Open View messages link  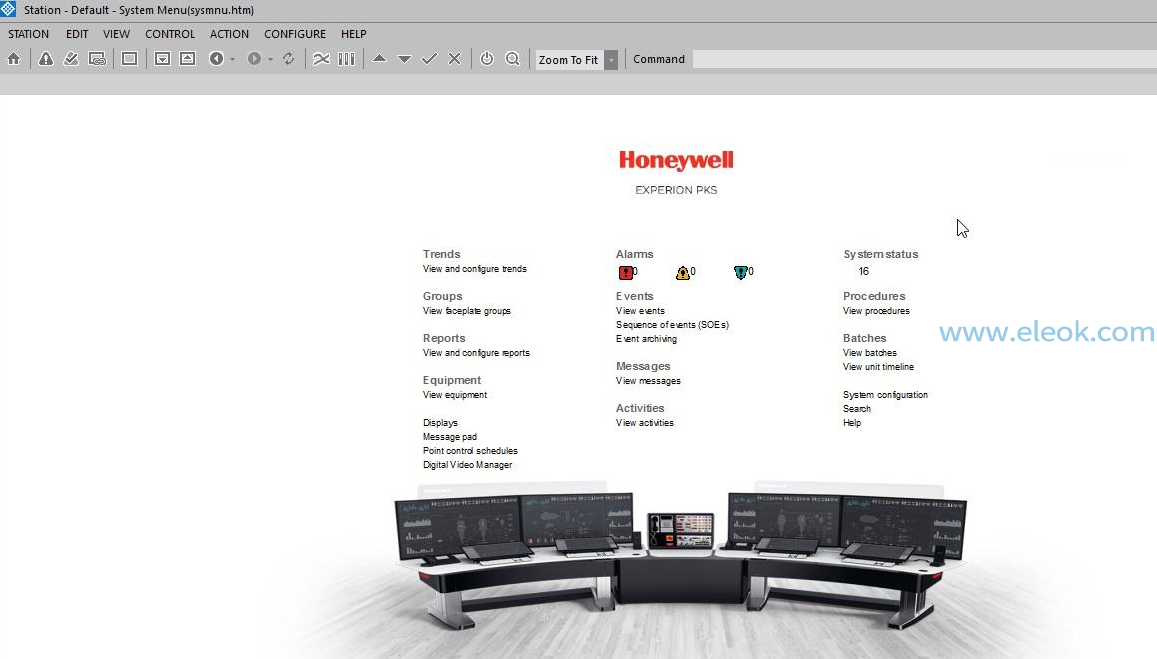[x=648, y=382]
